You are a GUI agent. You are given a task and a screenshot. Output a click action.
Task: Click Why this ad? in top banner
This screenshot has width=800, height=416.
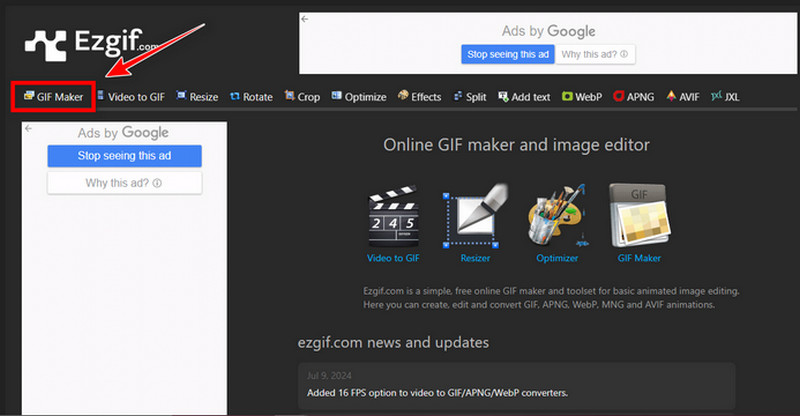pyautogui.click(x=596, y=54)
